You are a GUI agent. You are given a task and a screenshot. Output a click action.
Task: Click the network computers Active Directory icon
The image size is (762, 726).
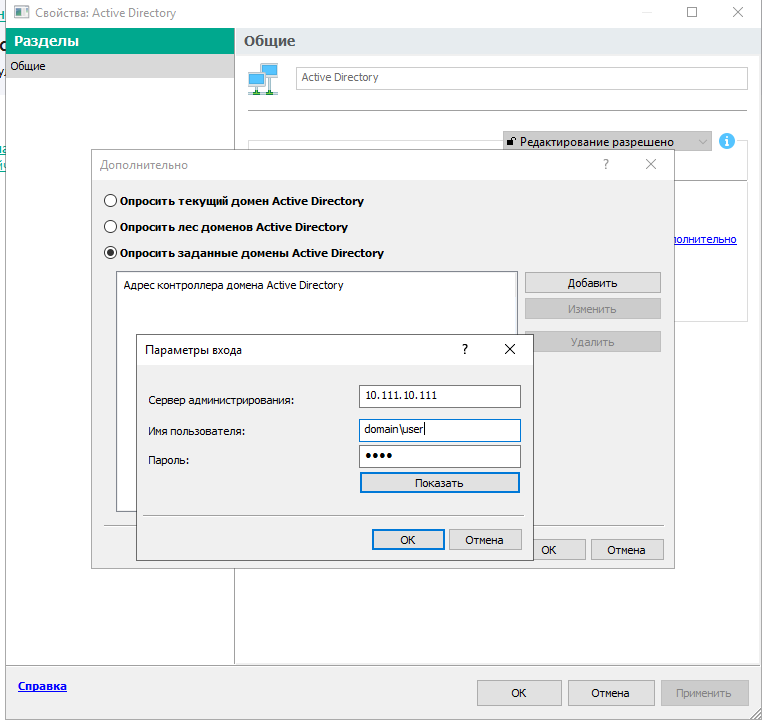pos(263,79)
